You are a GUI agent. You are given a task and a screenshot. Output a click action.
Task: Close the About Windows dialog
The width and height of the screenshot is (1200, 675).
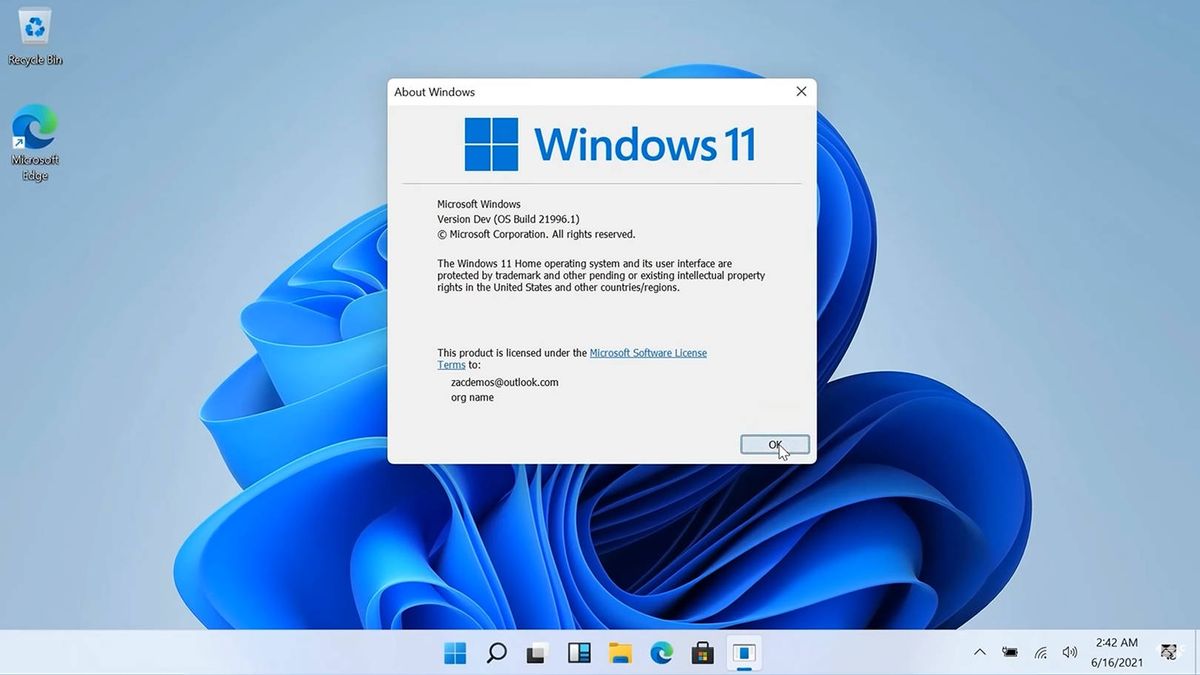tap(801, 92)
